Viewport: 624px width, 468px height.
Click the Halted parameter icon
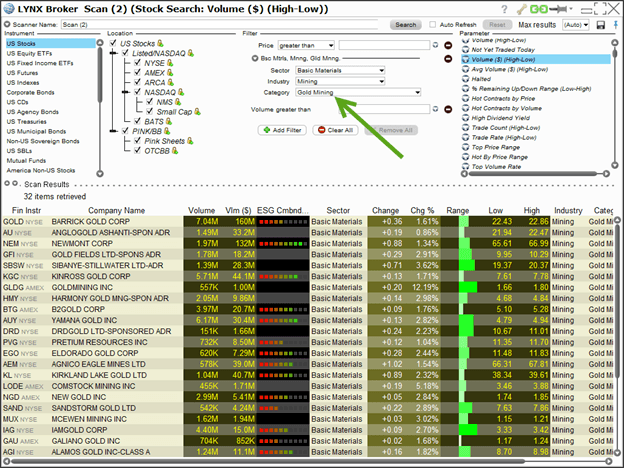click(x=465, y=79)
